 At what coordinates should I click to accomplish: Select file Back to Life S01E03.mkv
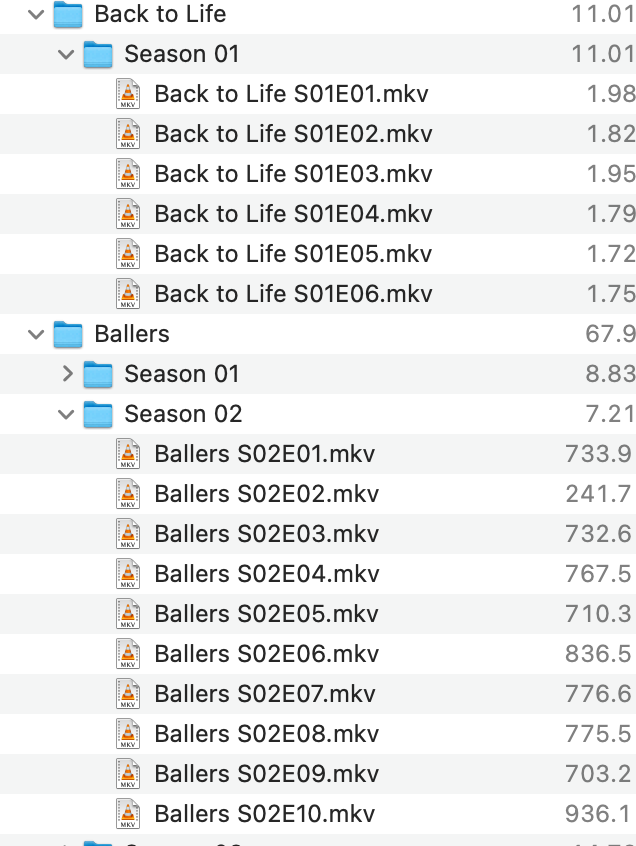tap(293, 174)
